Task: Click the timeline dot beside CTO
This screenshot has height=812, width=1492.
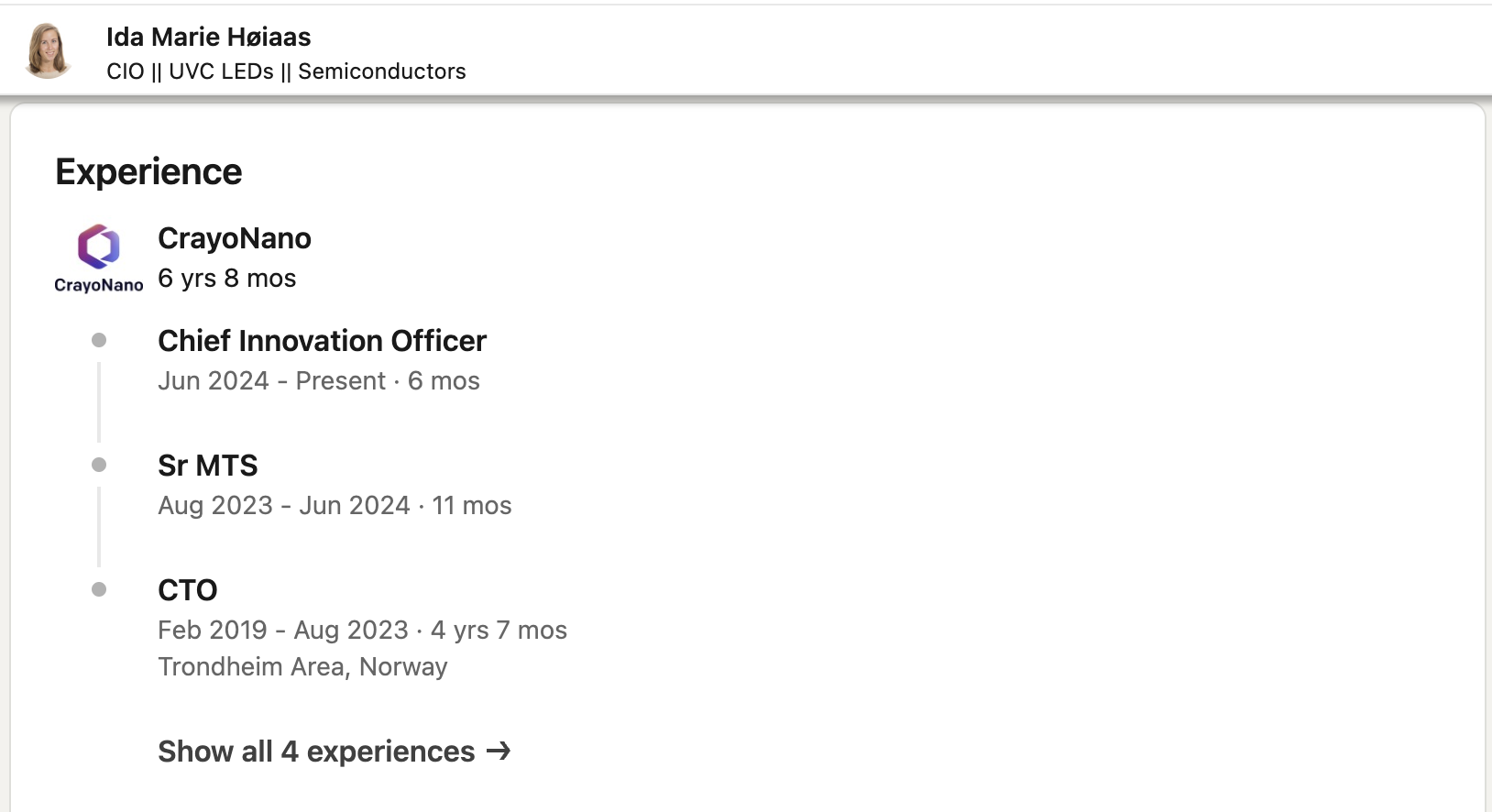Action: [99, 589]
